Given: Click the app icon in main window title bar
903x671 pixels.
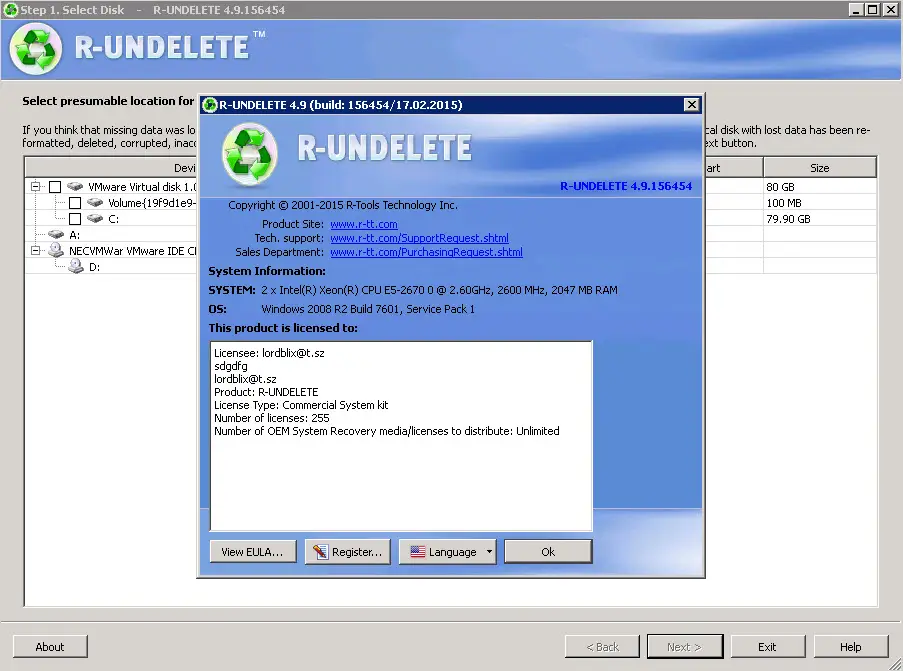Looking at the screenshot, I should 11,10.
